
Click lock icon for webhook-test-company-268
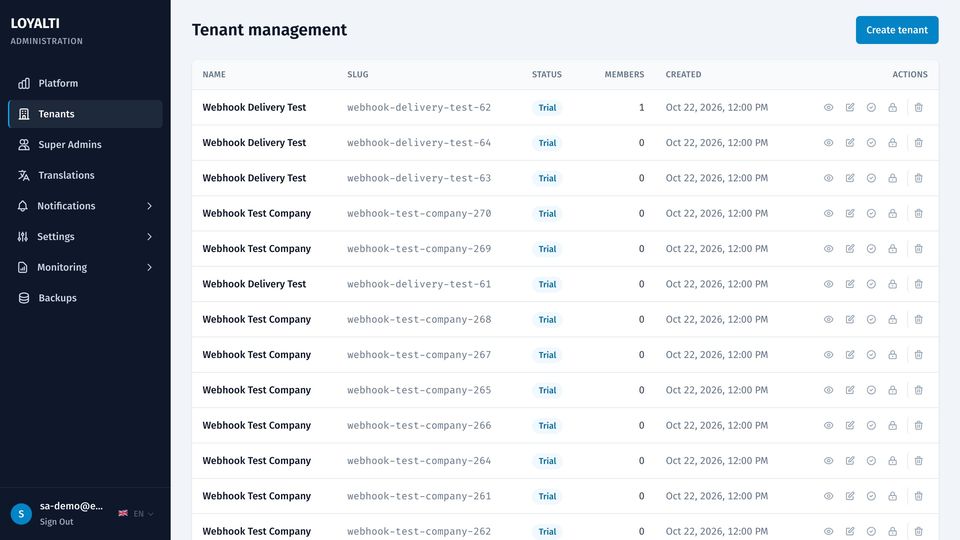pyautogui.click(x=893, y=320)
